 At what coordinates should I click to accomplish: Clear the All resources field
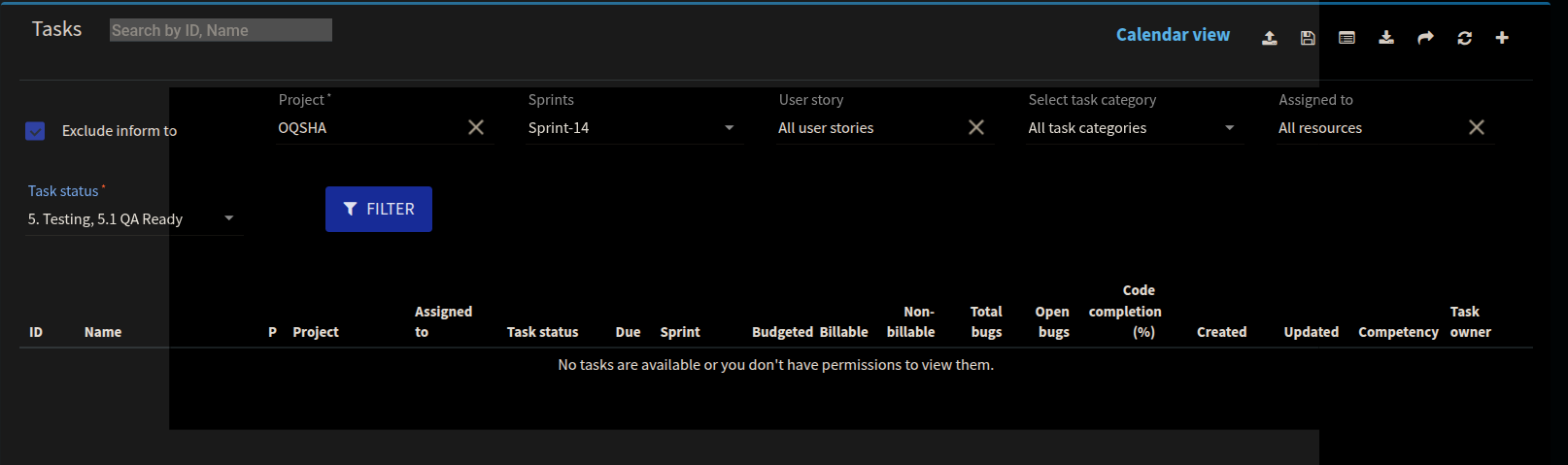(x=1476, y=127)
